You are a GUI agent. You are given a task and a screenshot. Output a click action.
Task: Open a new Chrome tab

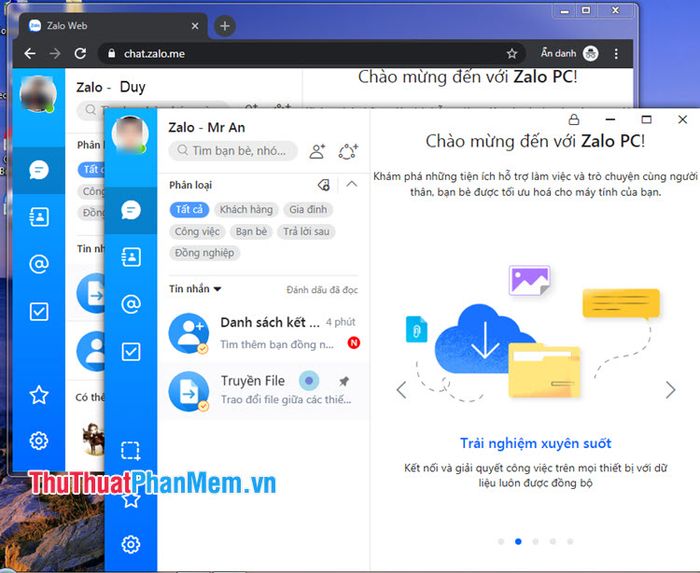click(225, 26)
